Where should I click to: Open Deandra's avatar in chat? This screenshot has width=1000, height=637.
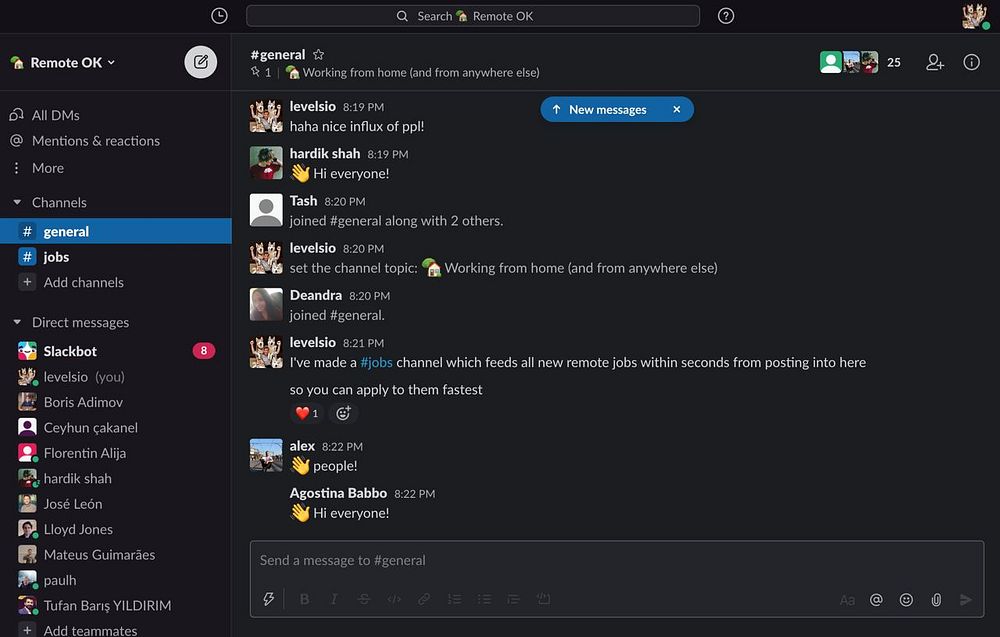266,304
